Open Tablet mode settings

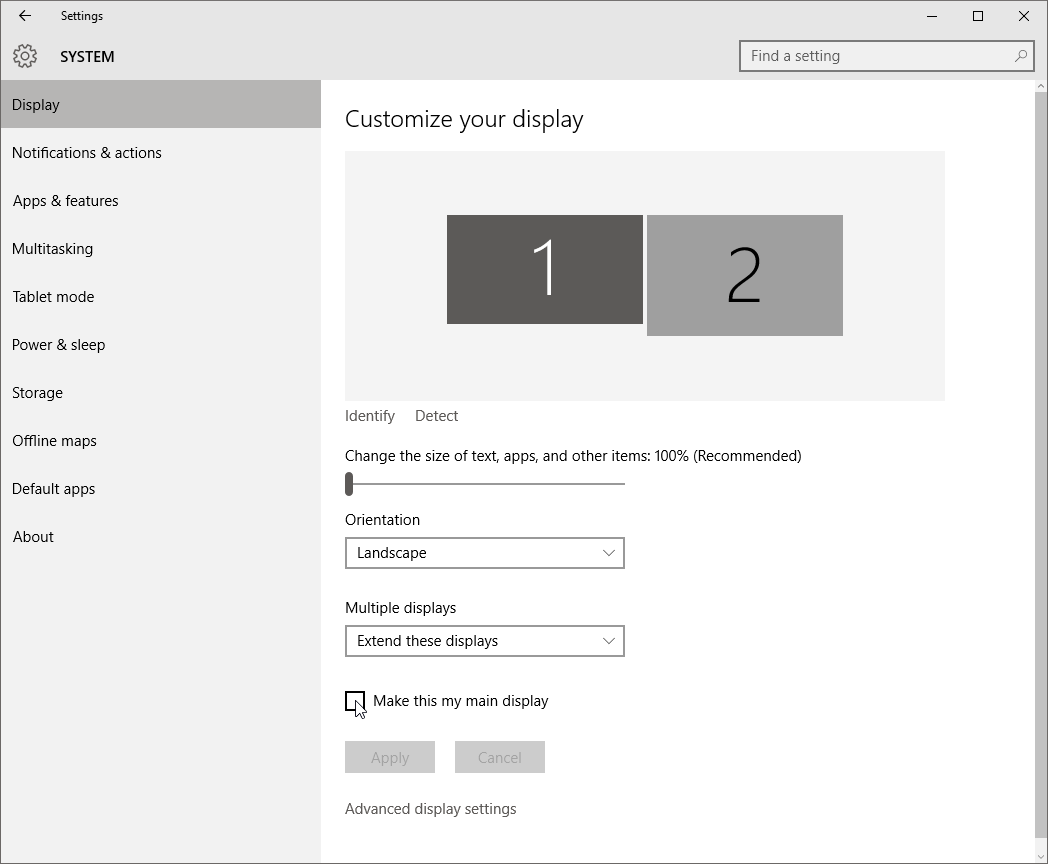click(160, 297)
